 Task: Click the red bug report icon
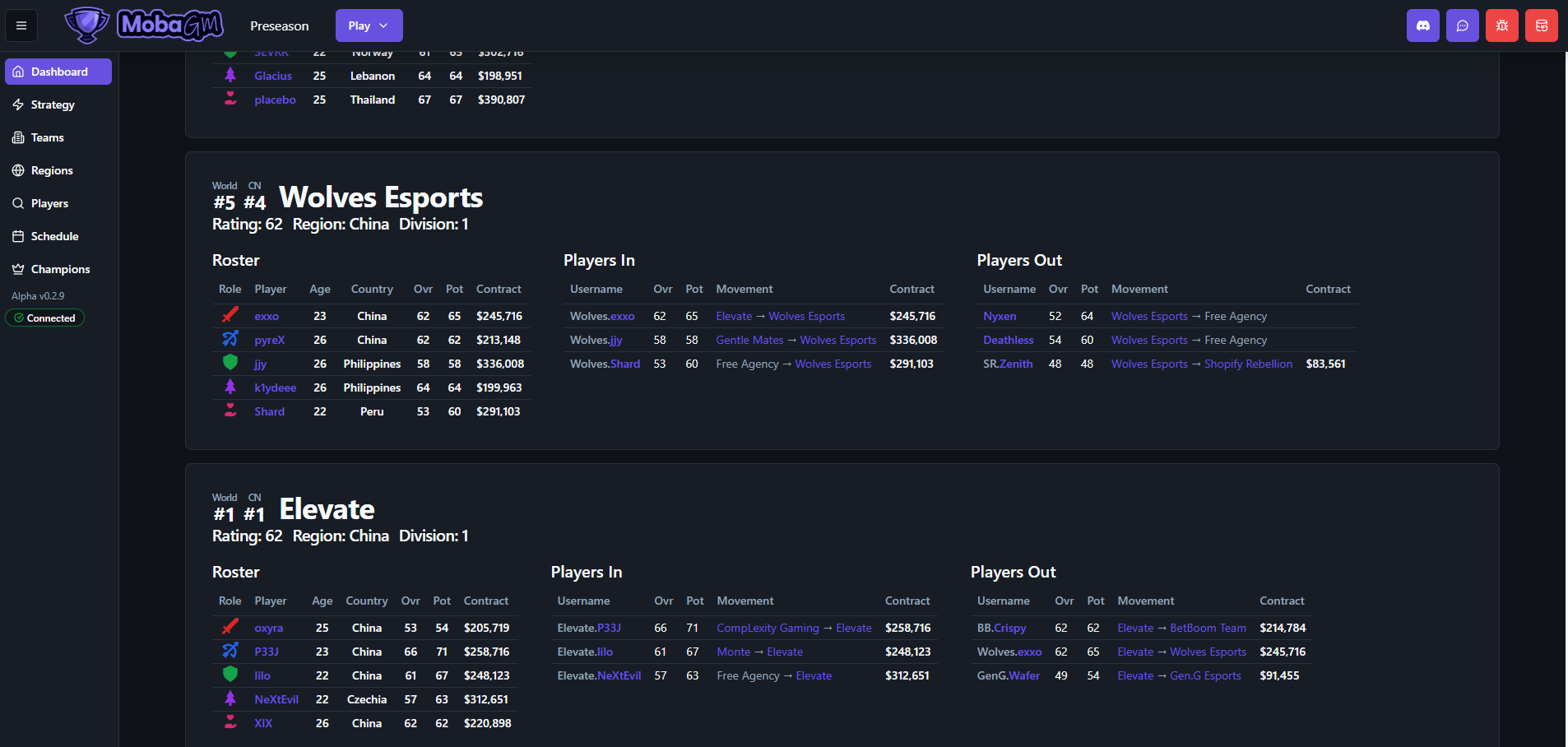pyautogui.click(x=1501, y=26)
